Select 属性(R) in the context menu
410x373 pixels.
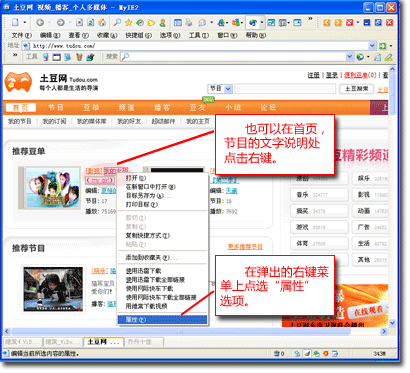coord(162,320)
